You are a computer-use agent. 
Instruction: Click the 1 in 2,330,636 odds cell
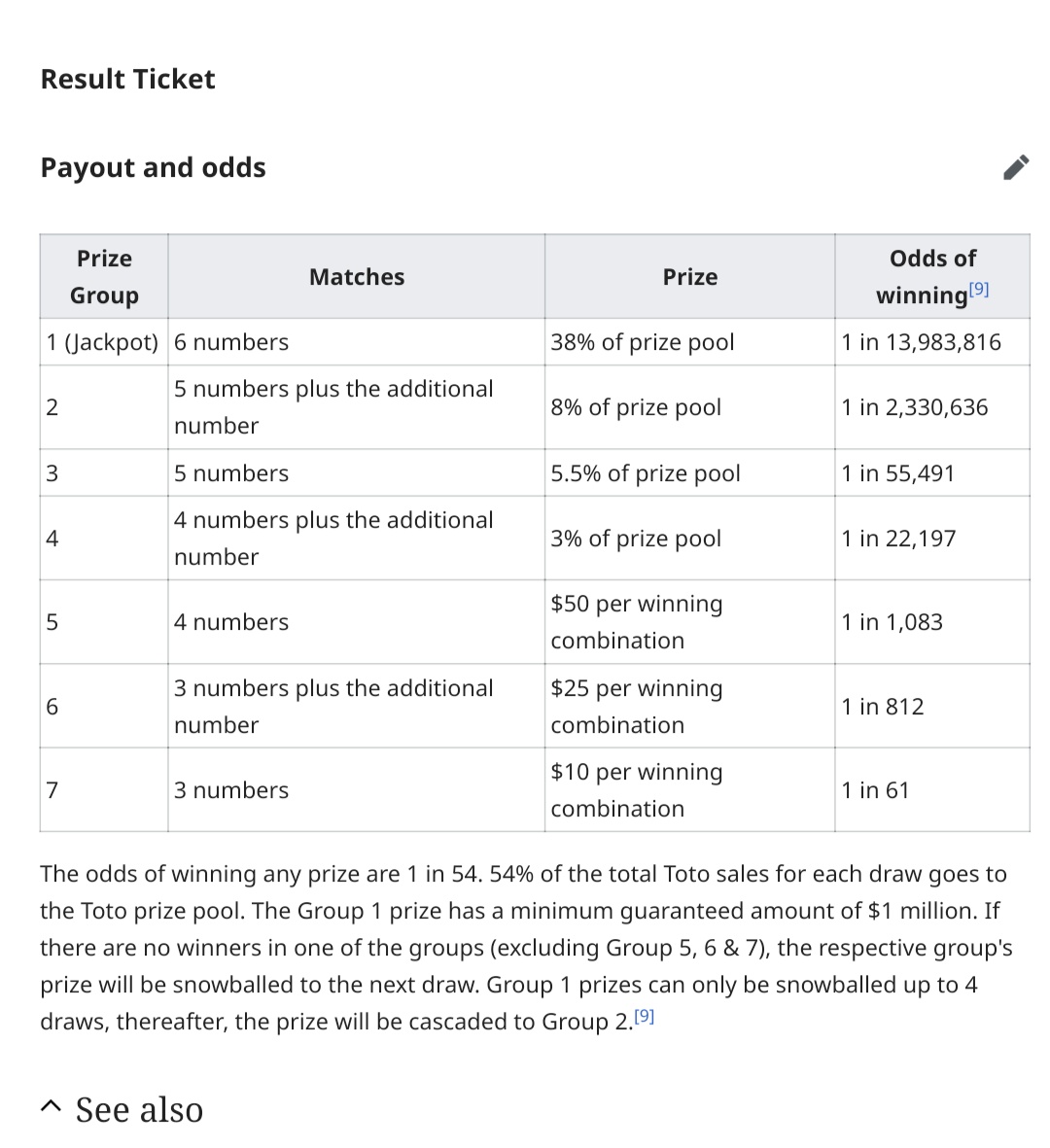[x=914, y=407]
